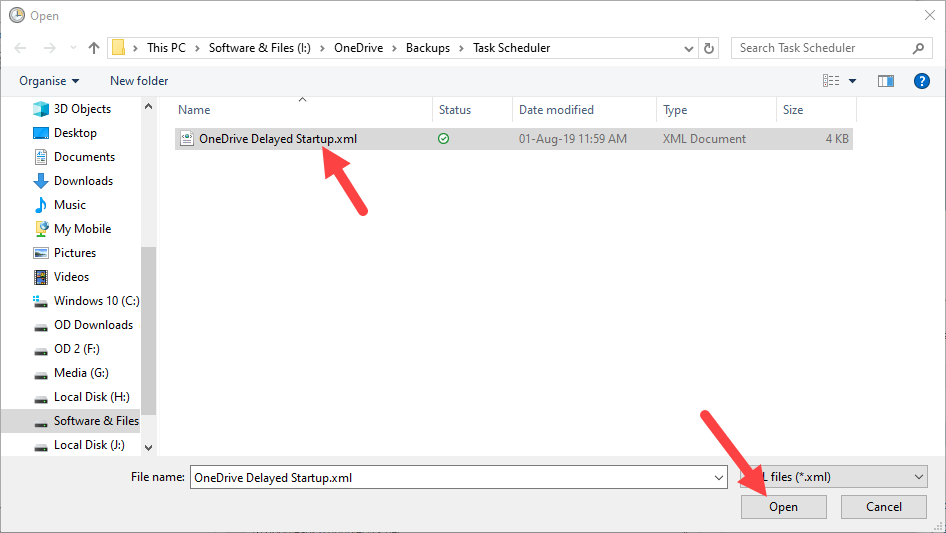Open recent locations dropdown arrow
Image resolution: width=946 pixels, height=533 pixels.
[x=73, y=48]
